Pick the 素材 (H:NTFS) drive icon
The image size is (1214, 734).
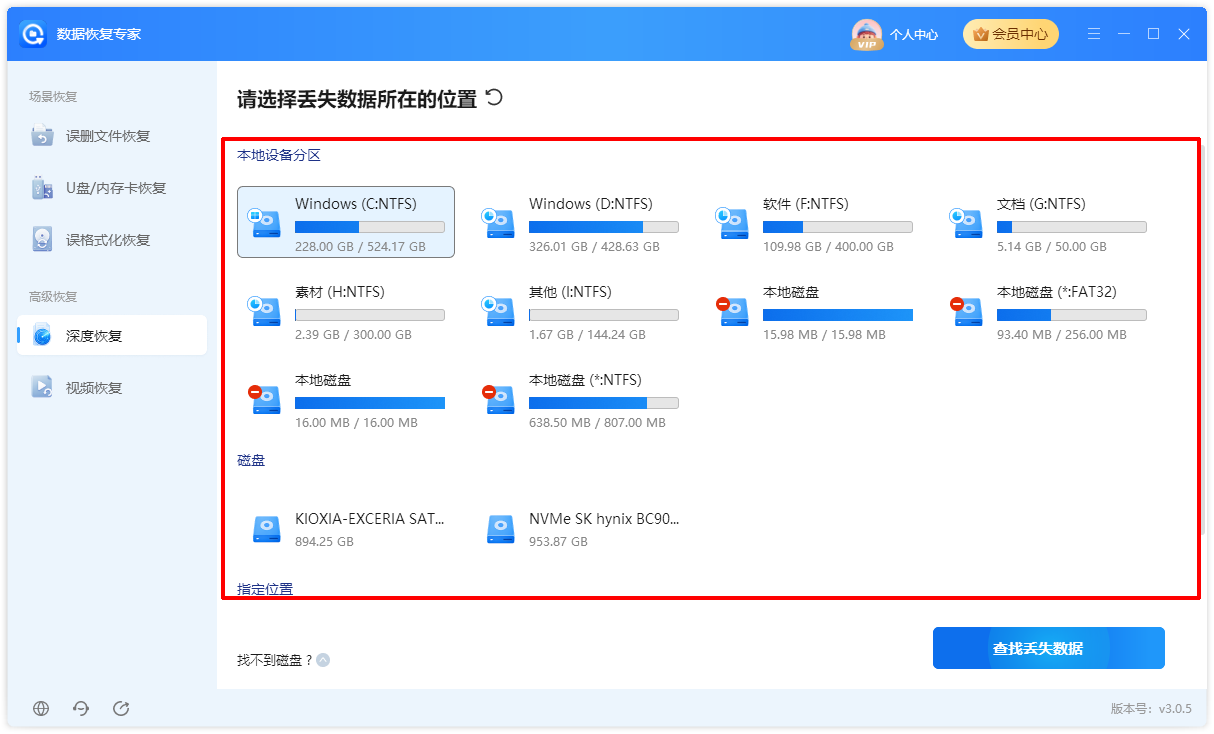click(x=265, y=311)
